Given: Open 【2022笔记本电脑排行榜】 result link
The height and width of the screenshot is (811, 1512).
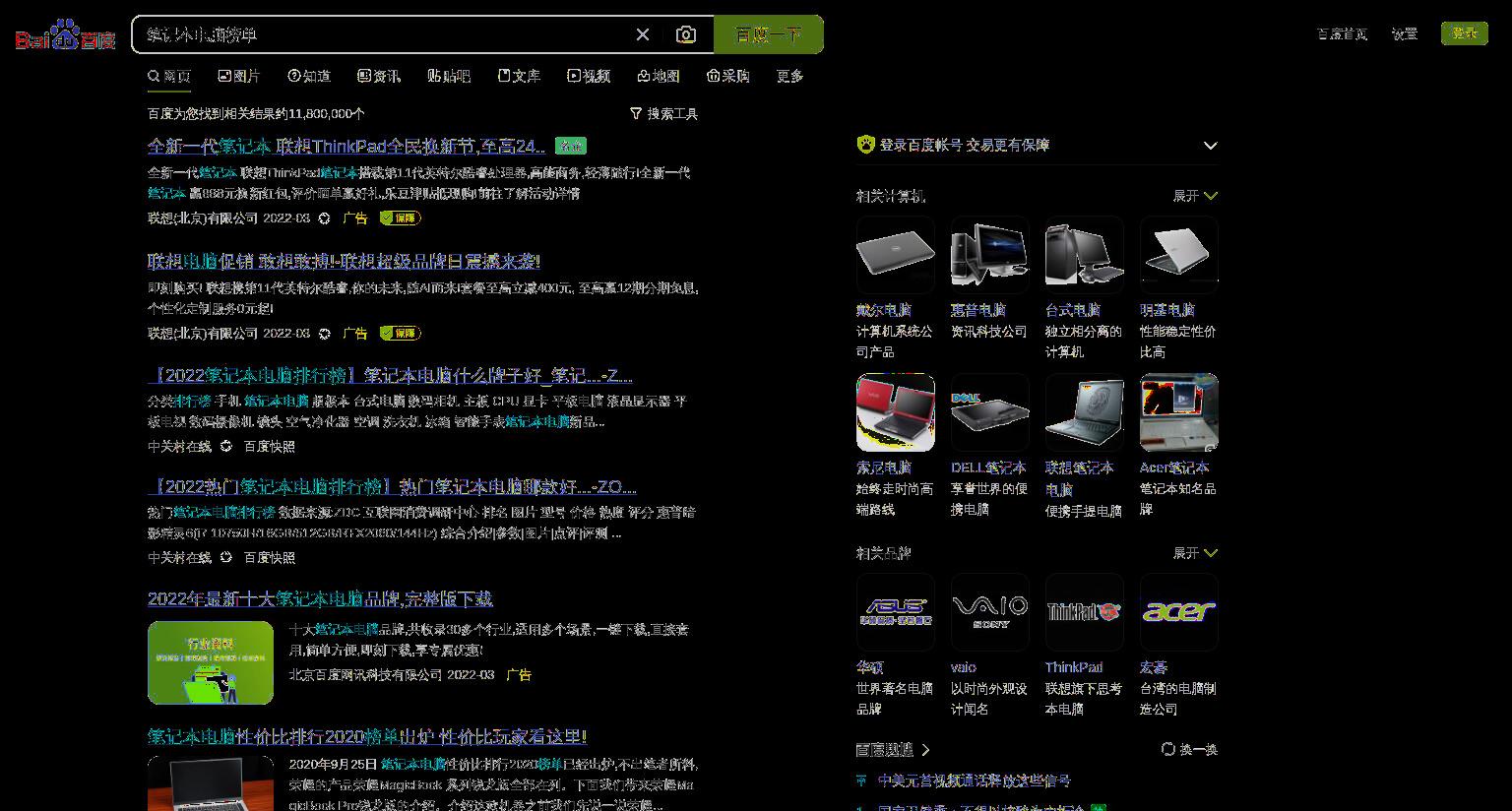Looking at the screenshot, I should click(390, 376).
